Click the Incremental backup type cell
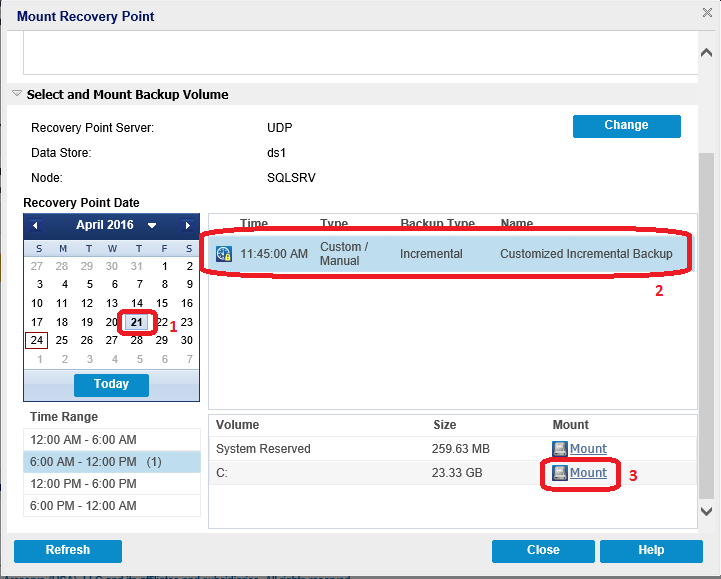Viewport: 721px width, 579px height. [x=431, y=253]
